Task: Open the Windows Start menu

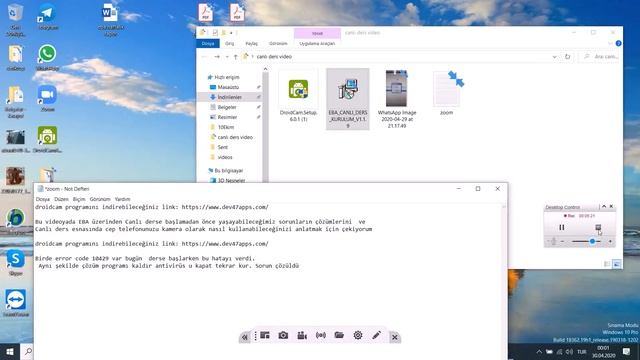Action: pos(10,351)
